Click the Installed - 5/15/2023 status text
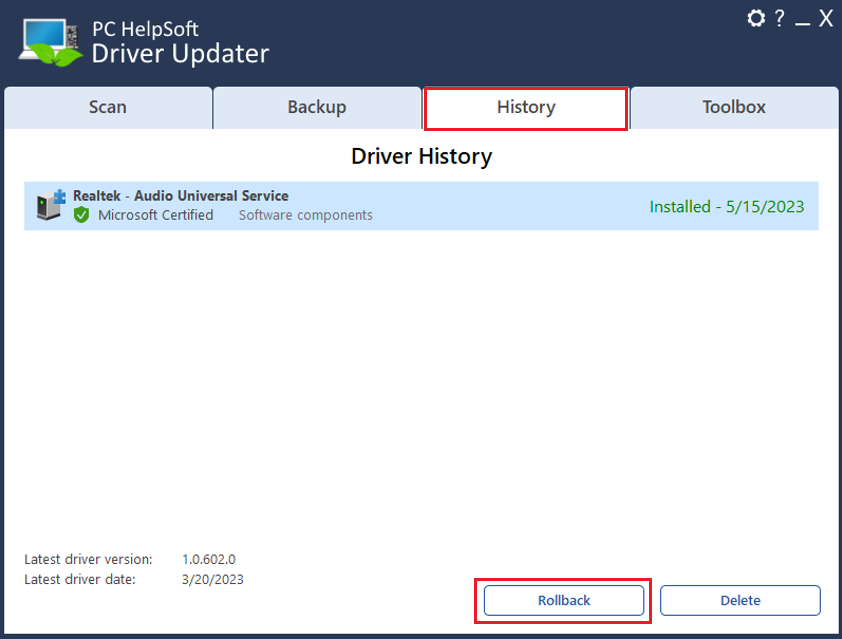Image resolution: width=842 pixels, height=639 pixels. (727, 207)
